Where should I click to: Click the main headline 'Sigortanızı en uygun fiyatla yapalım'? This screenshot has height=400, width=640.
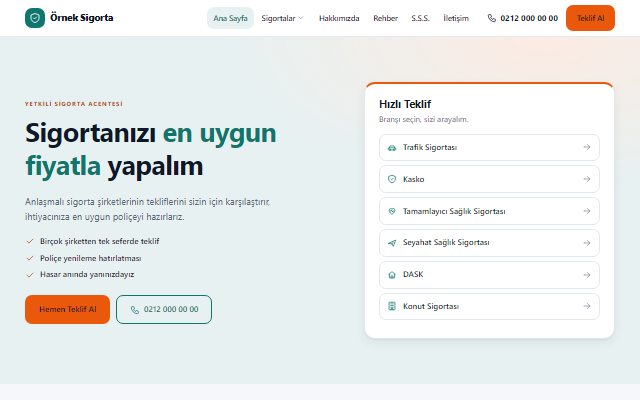coord(151,150)
